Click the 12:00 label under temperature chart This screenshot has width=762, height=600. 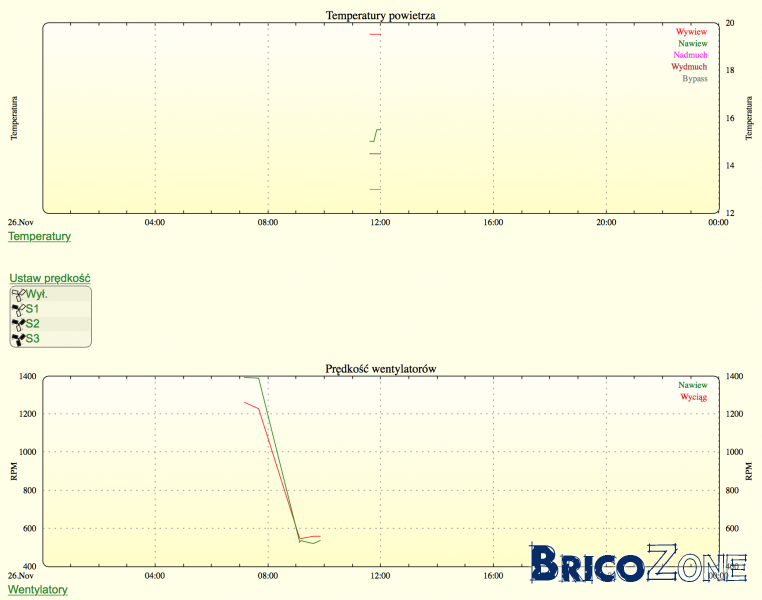click(381, 223)
